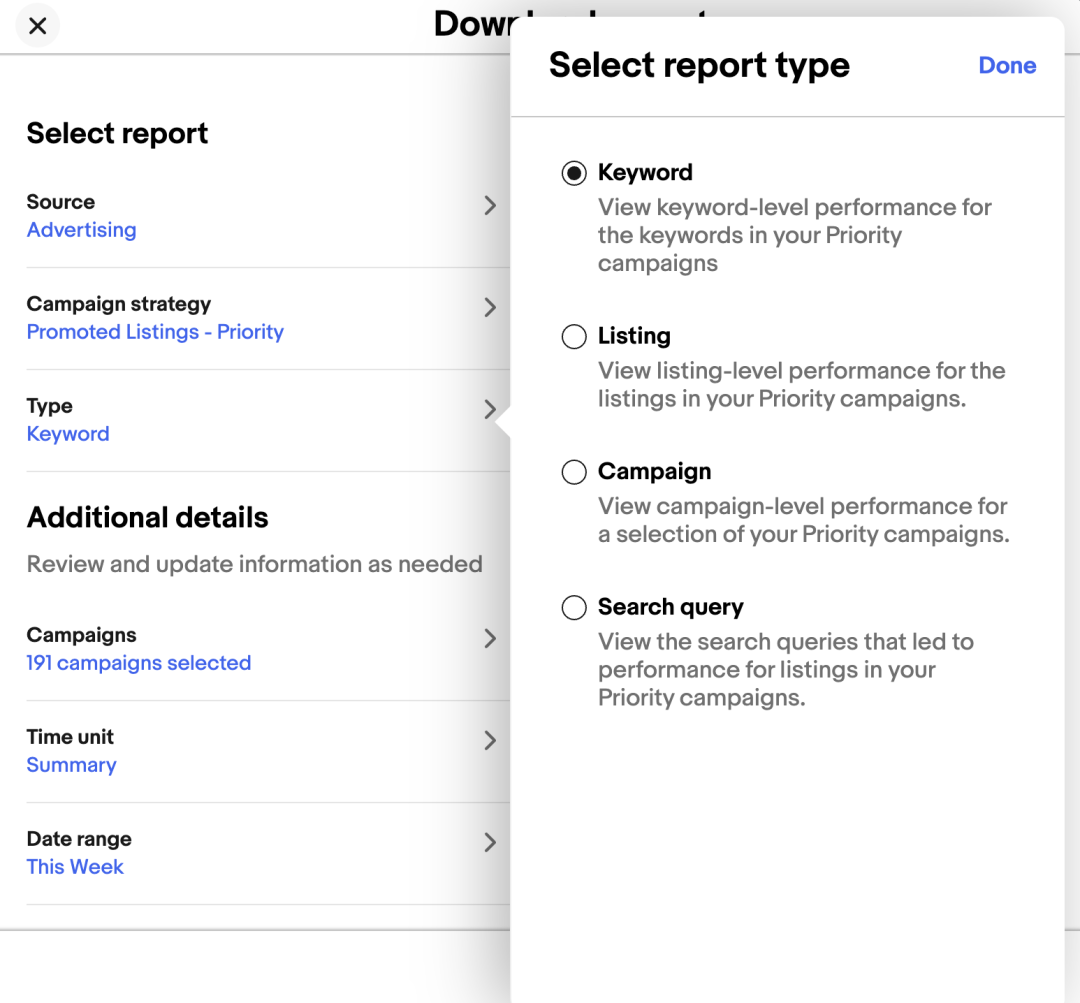Expand the Time unit chevron arrow

point(490,741)
